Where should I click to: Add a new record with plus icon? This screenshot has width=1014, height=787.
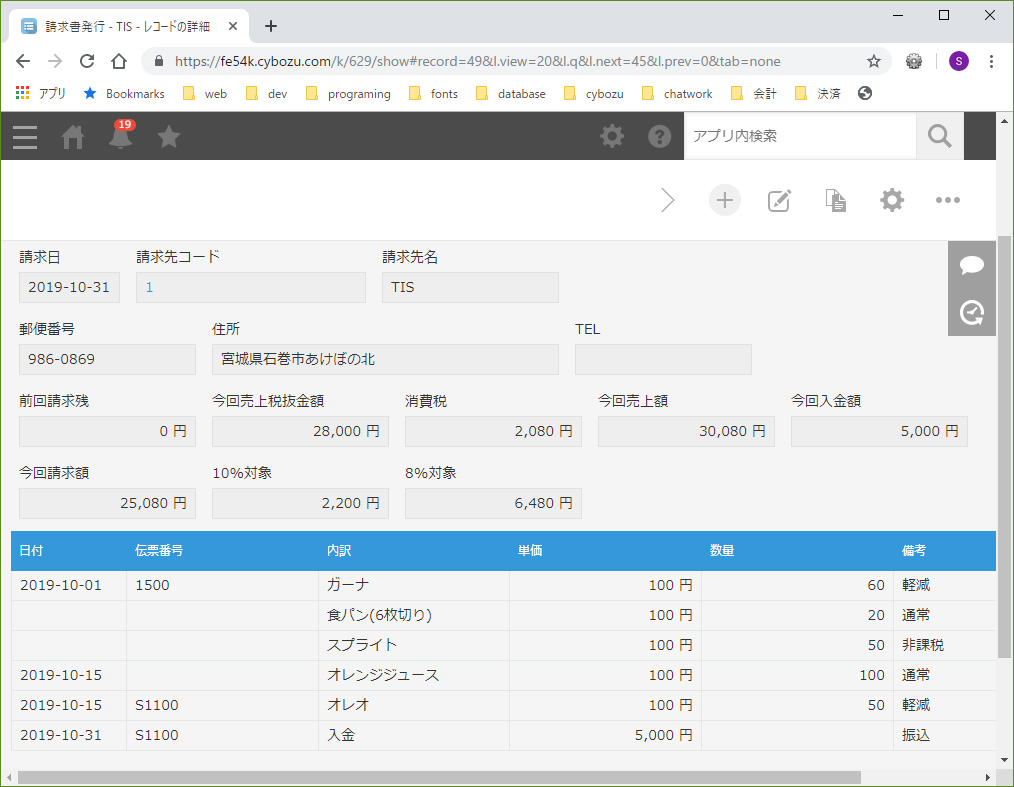click(725, 200)
